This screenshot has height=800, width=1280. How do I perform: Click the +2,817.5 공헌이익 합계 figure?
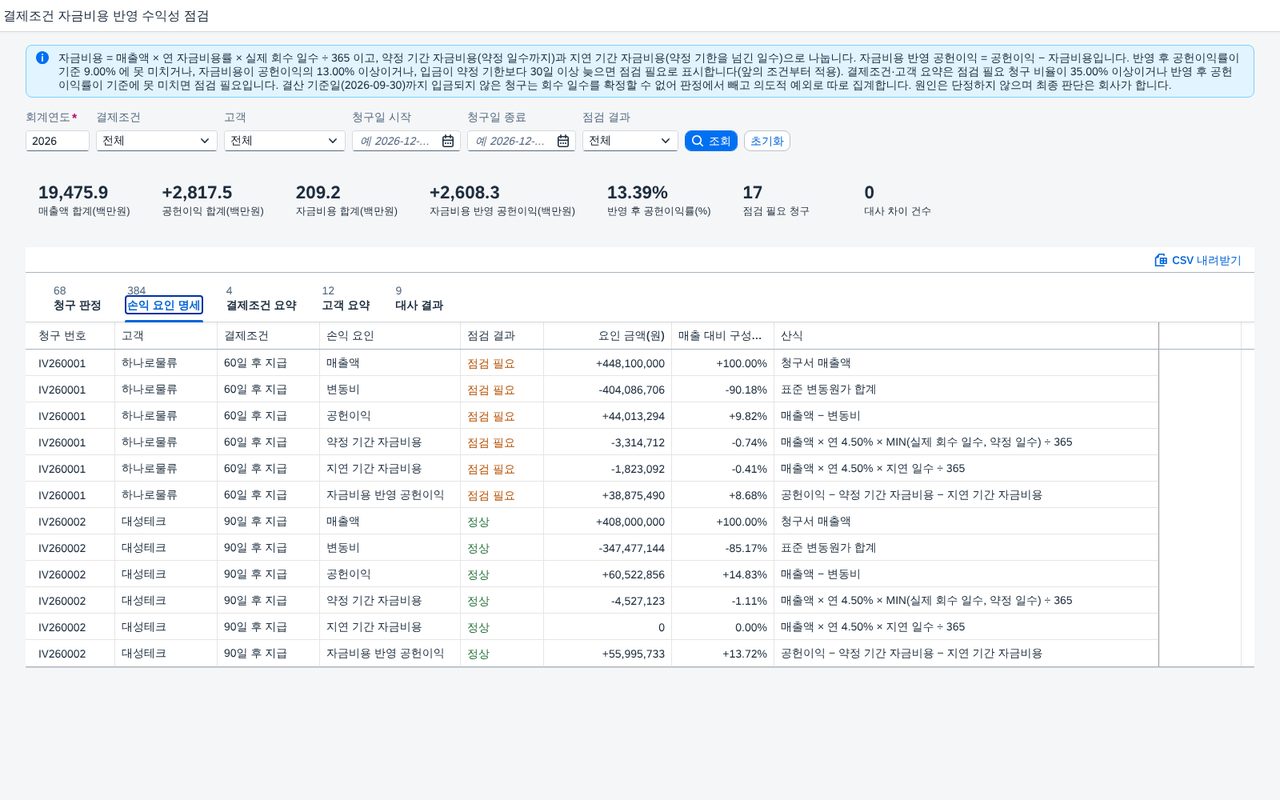click(197, 193)
